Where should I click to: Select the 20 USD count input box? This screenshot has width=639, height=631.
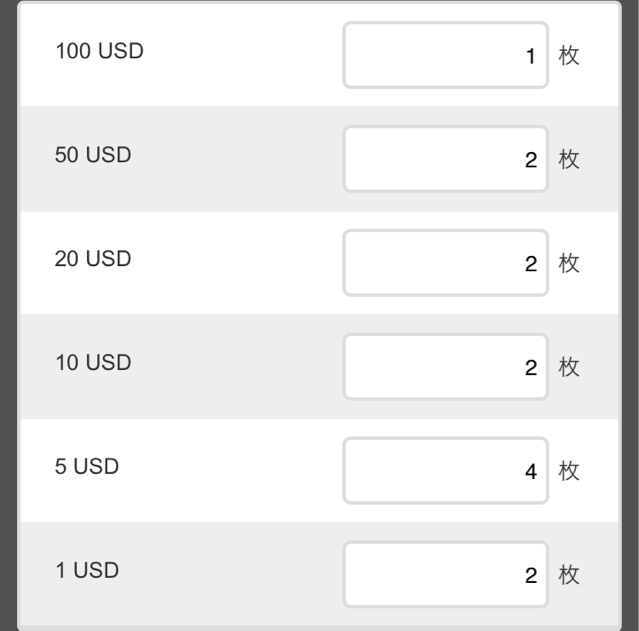pos(445,263)
